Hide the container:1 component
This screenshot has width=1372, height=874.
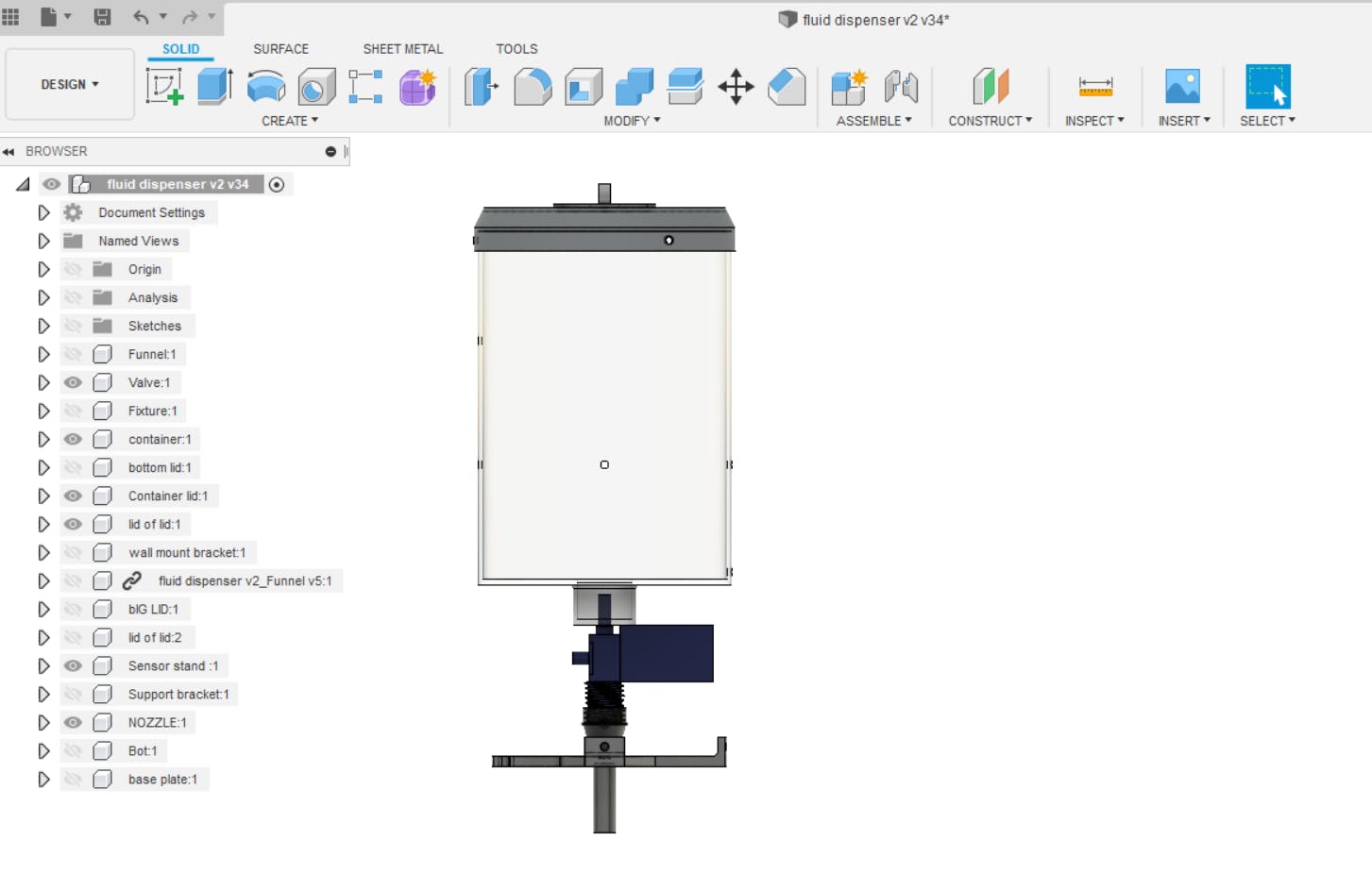(73, 439)
